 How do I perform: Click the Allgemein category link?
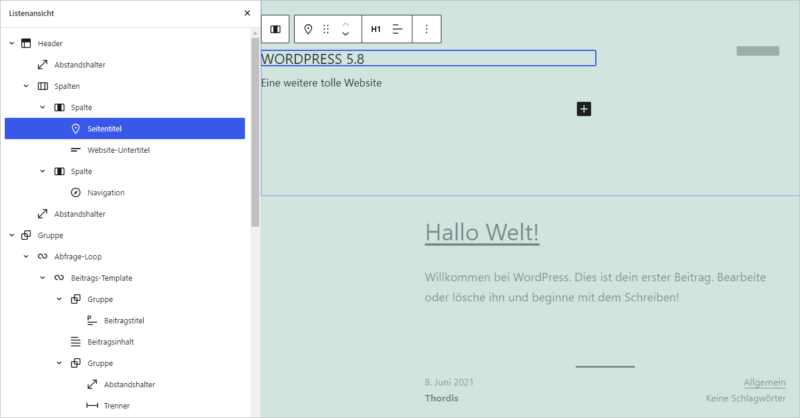[x=764, y=382]
